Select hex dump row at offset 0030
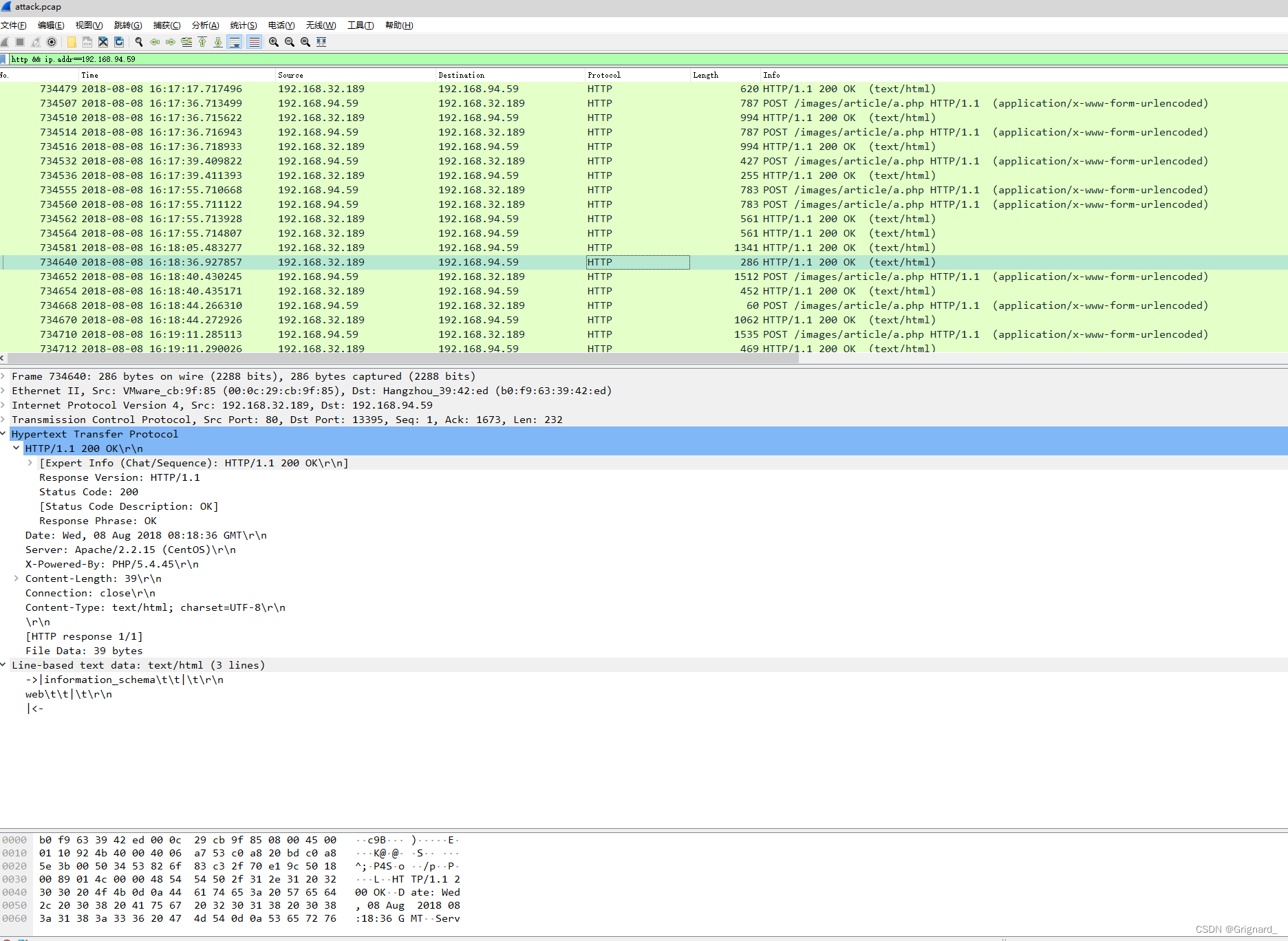Viewport: 1288px width, 941px height. point(231,879)
